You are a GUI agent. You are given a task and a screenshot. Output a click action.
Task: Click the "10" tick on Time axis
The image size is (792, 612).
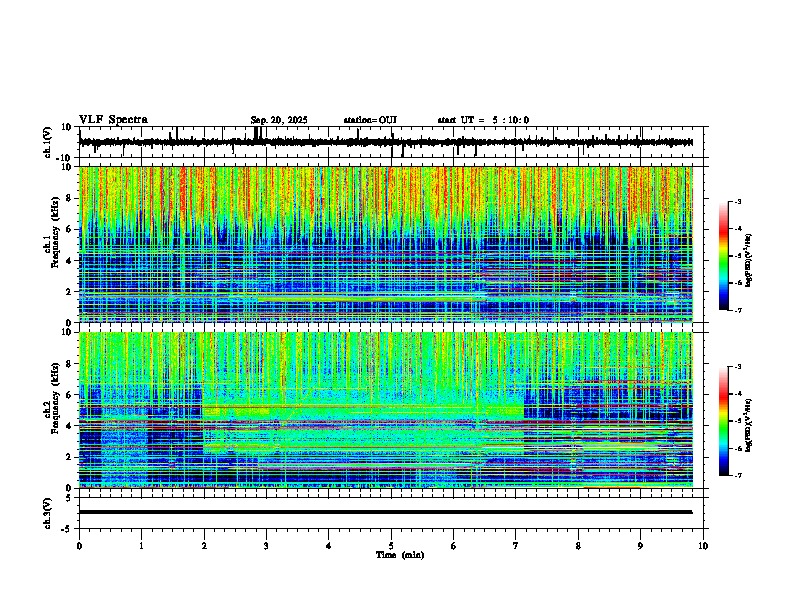tap(703, 546)
